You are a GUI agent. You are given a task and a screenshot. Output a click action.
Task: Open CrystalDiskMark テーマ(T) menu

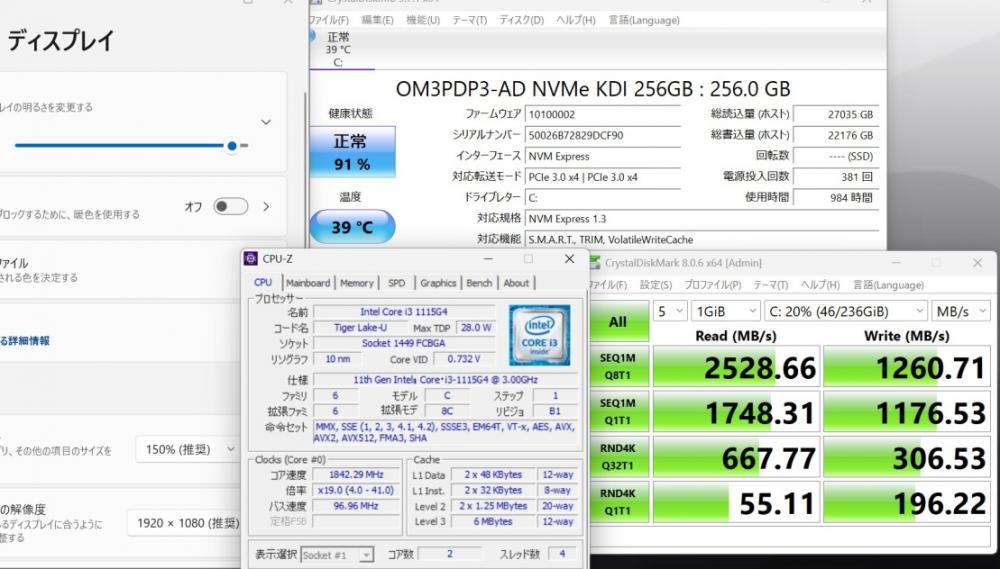[x=770, y=284]
